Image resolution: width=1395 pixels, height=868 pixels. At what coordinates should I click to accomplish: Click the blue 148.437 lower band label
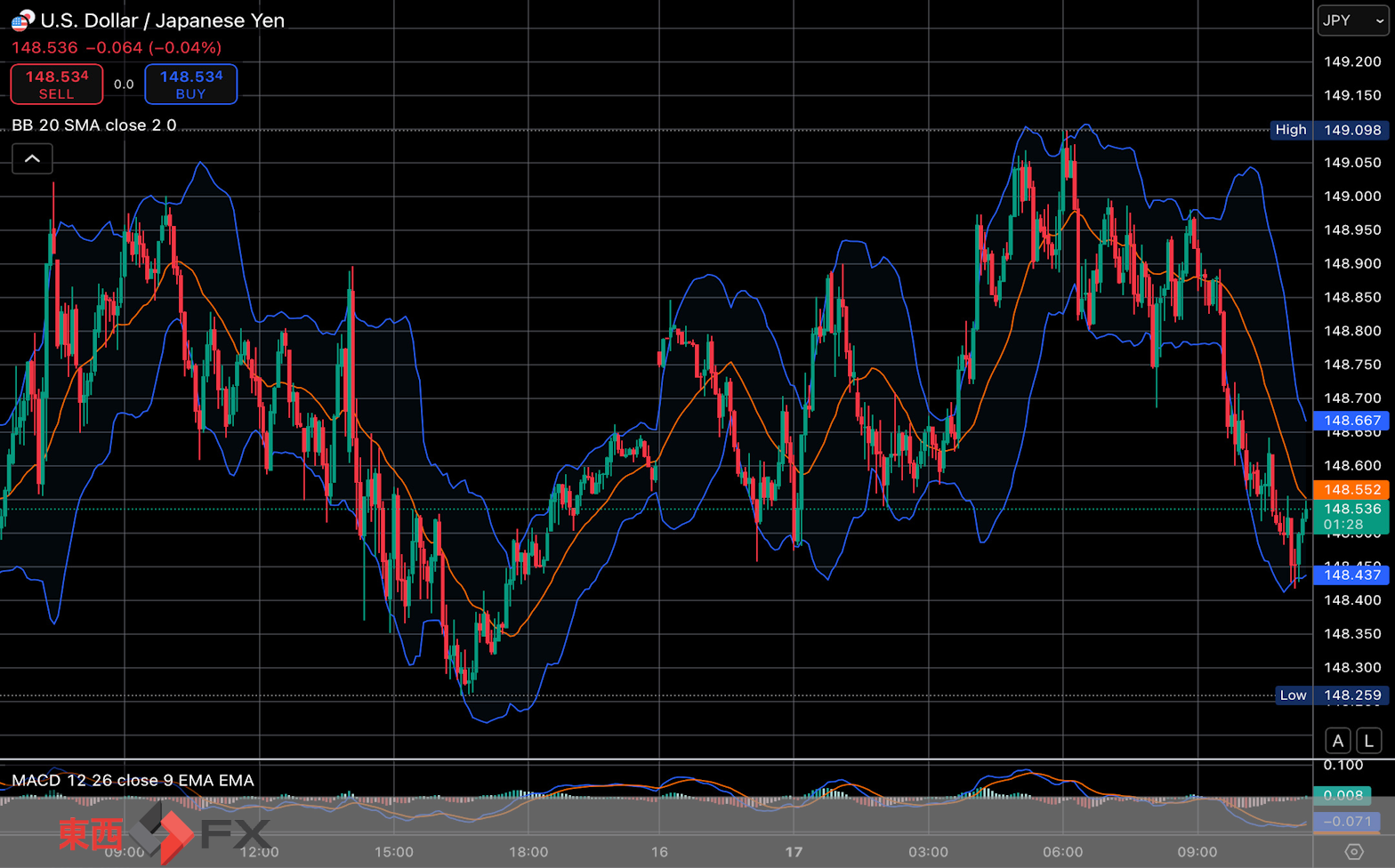1351,575
